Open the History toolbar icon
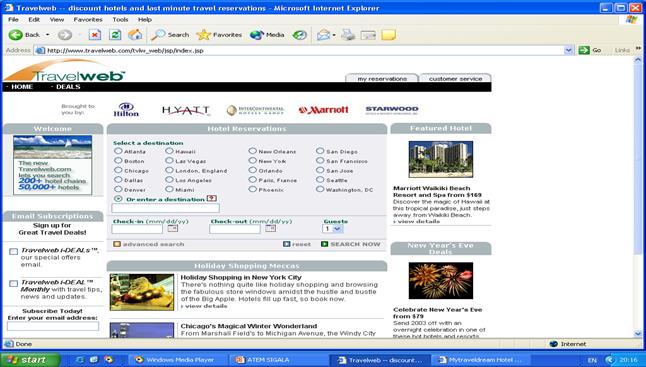This screenshot has width=646, height=367. pyautogui.click(x=300, y=35)
